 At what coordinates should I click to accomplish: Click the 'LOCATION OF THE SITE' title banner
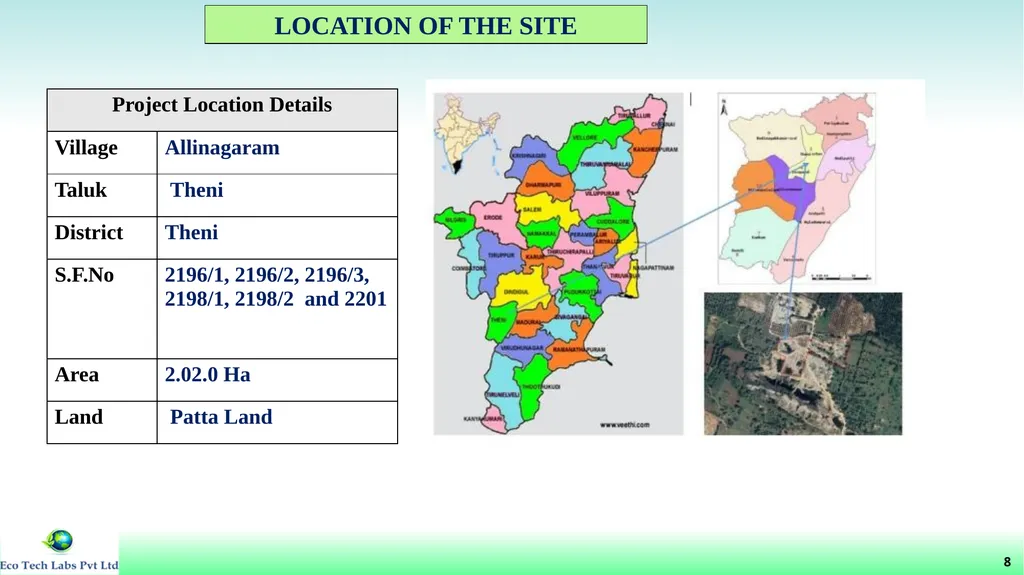(x=426, y=25)
